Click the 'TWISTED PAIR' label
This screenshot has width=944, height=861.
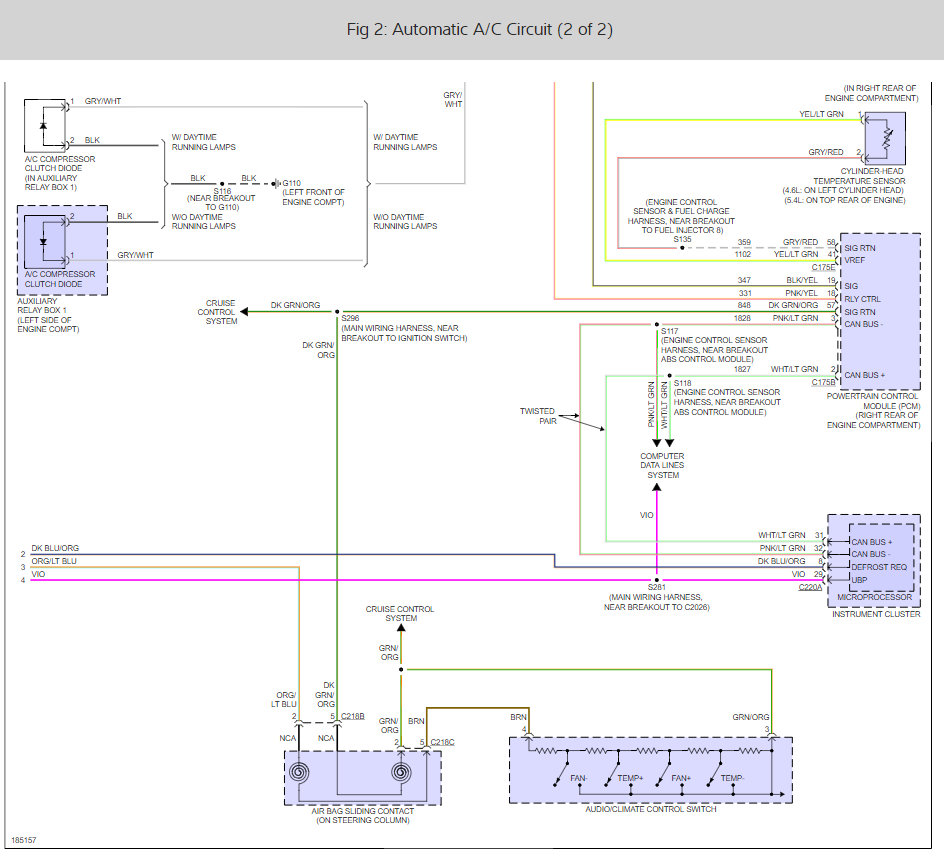tap(538, 416)
